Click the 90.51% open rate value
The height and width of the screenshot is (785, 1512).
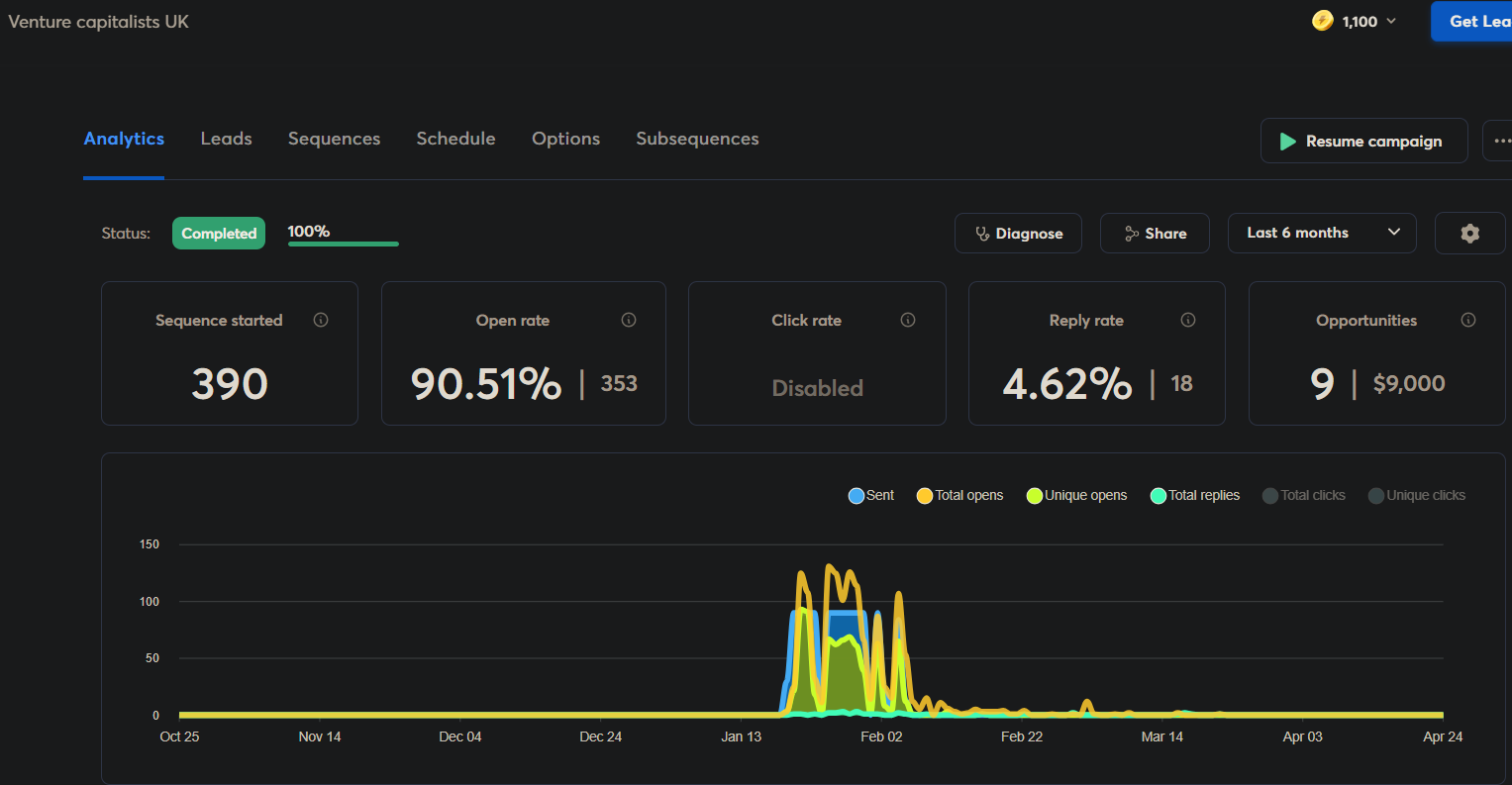click(x=486, y=384)
